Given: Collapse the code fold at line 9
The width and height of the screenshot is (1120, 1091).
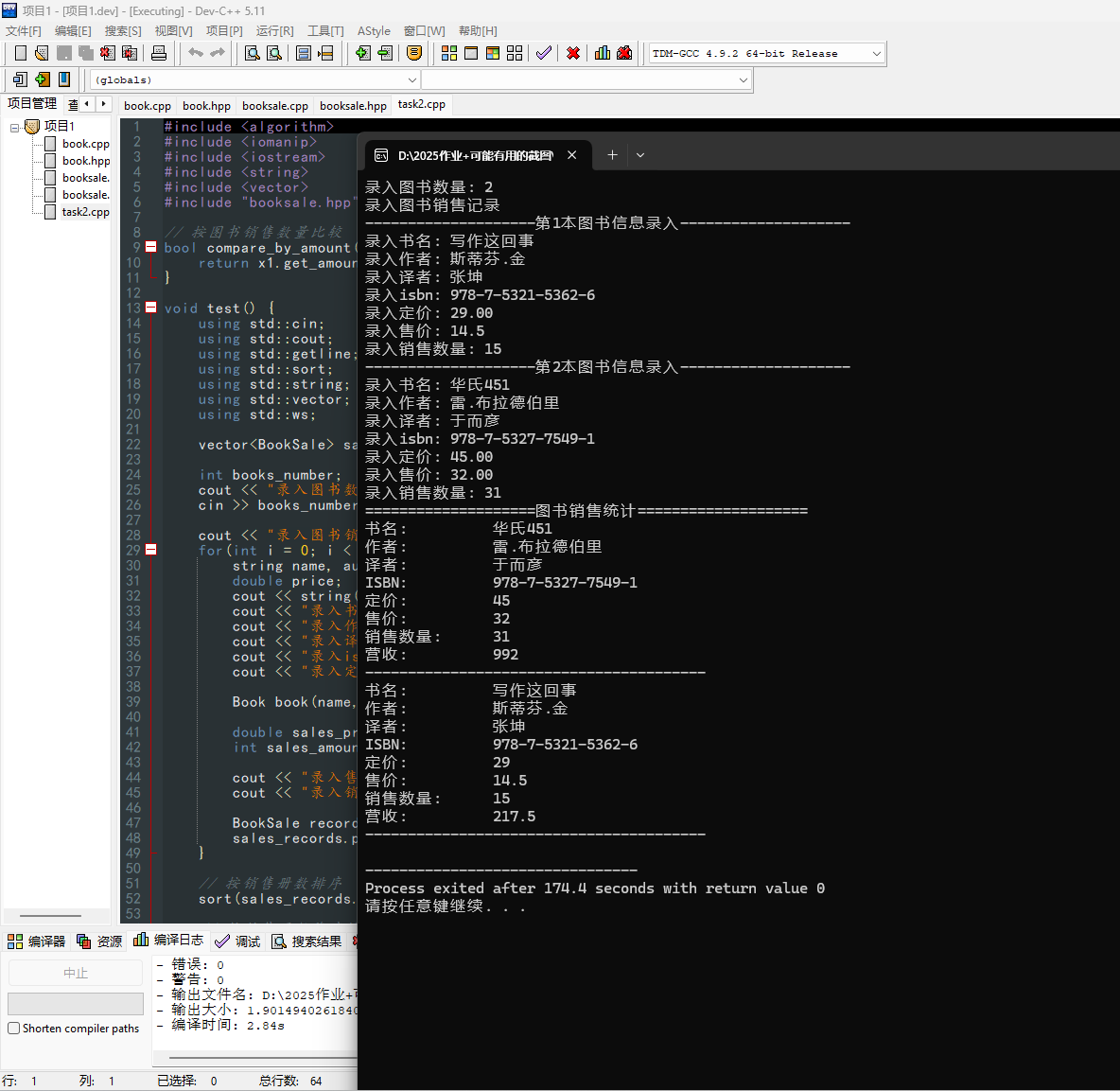Looking at the screenshot, I should coord(150,247).
